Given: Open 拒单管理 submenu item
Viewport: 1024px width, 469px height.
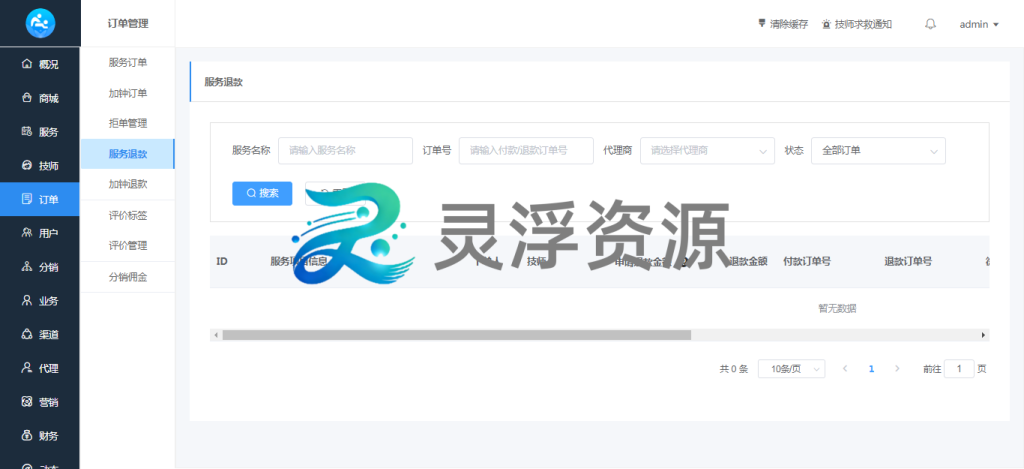Looking at the screenshot, I should [127, 123].
